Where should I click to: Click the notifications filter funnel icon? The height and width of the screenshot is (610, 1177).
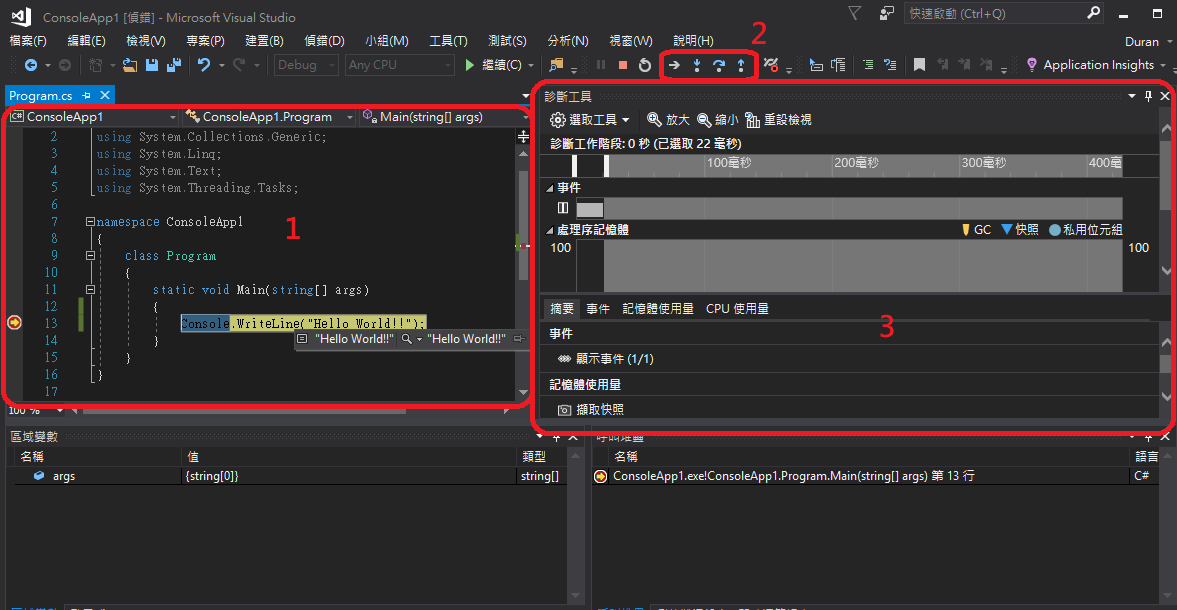[854, 13]
